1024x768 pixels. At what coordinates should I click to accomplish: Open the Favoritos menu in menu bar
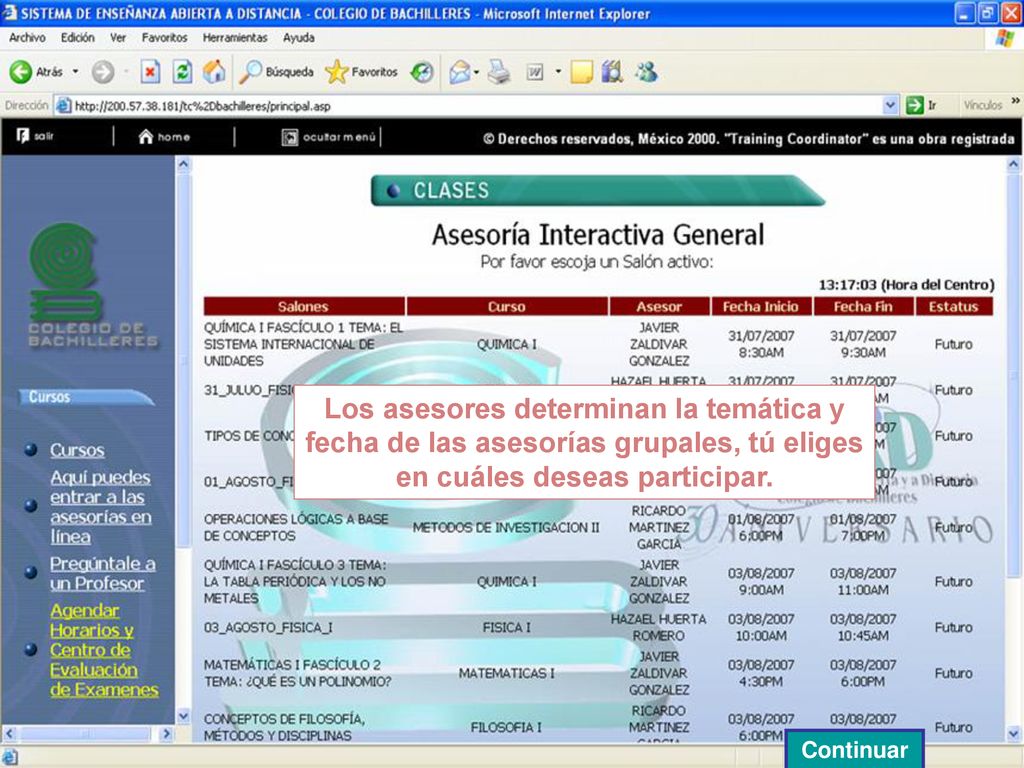click(x=165, y=38)
